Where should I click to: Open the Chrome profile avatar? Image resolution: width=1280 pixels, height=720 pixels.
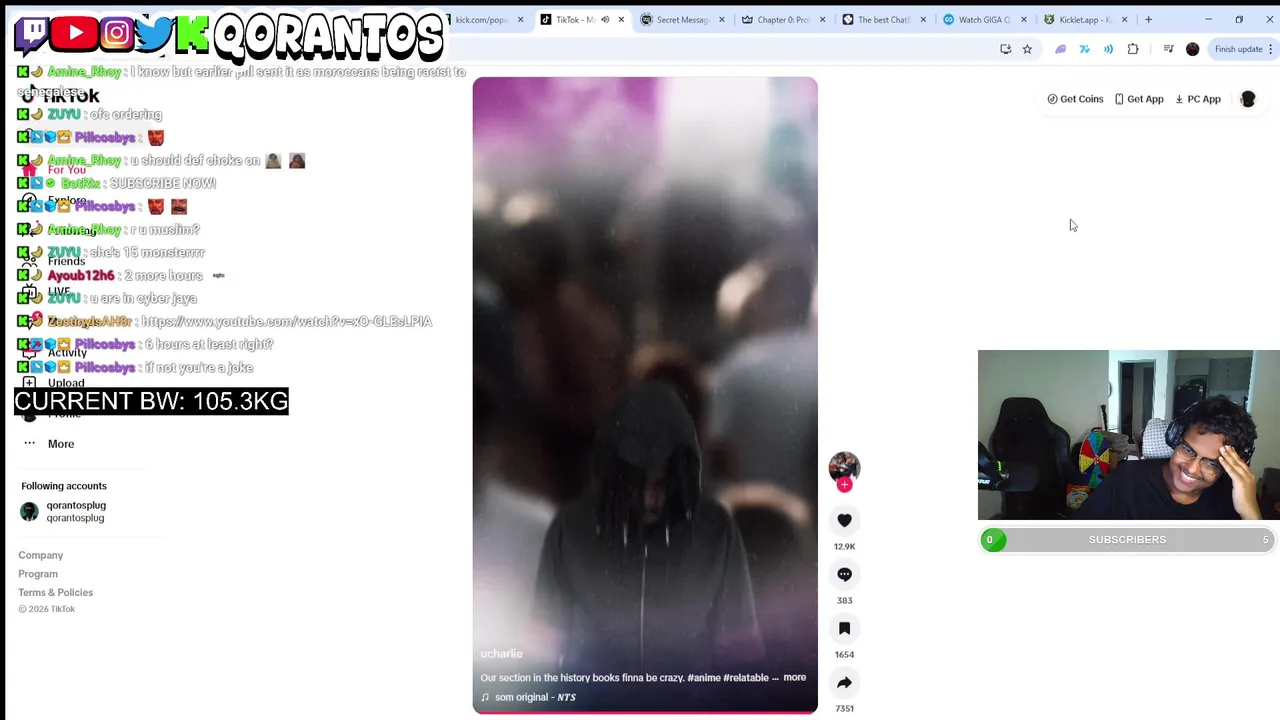pyautogui.click(x=1192, y=49)
